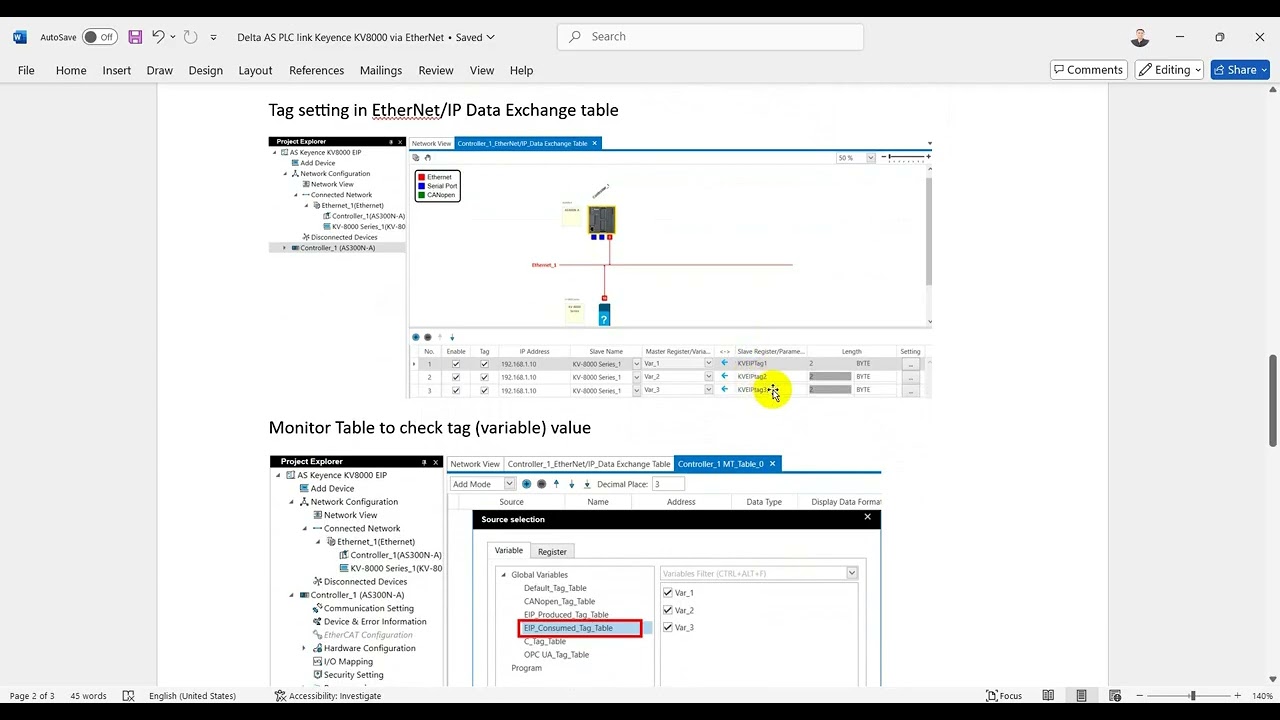Click the 140% zoom level

click(x=1262, y=696)
